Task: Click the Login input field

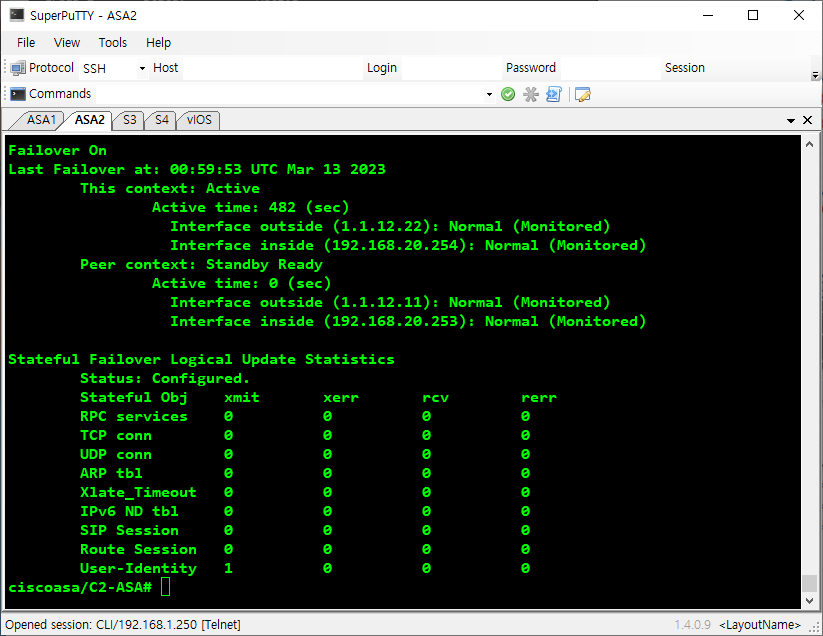Action: pyautogui.click(x=451, y=68)
